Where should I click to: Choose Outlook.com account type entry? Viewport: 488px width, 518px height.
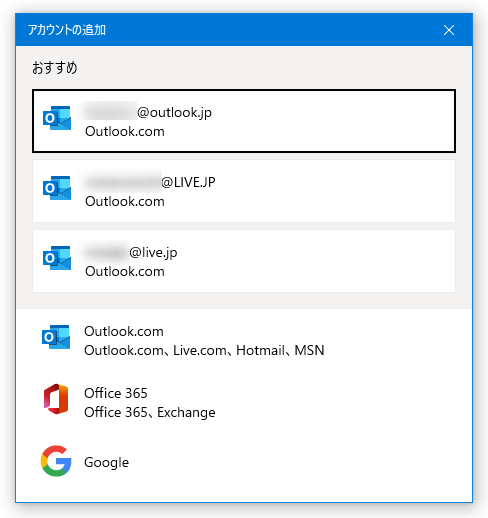(244, 340)
